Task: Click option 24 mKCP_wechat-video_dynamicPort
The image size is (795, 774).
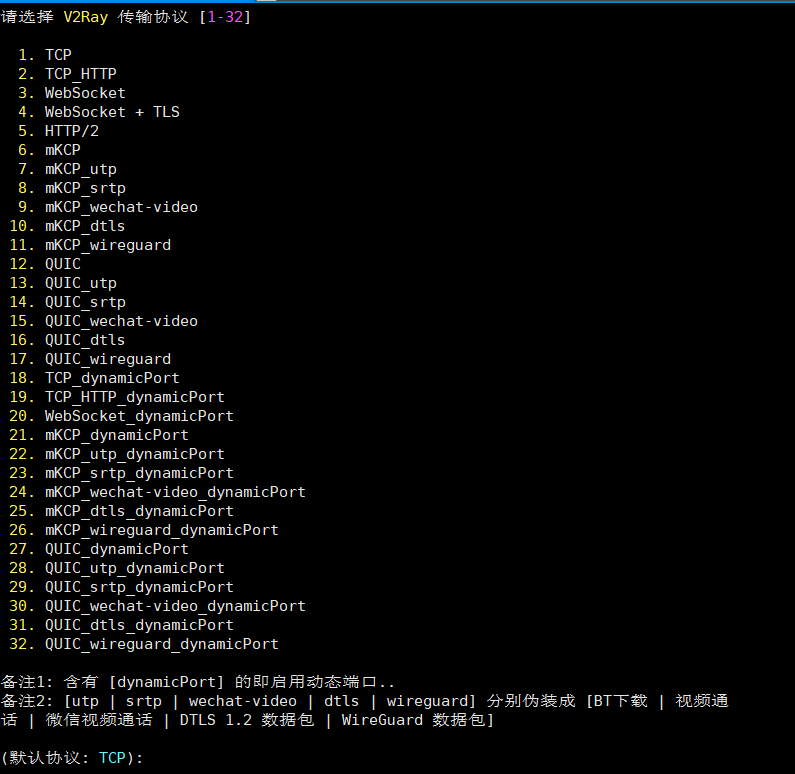Action: [x=175, y=492]
